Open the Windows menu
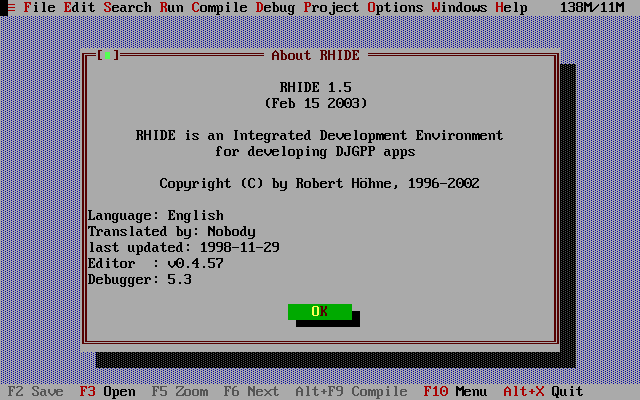This screenshot has height=400, width=640. point(459,7)
